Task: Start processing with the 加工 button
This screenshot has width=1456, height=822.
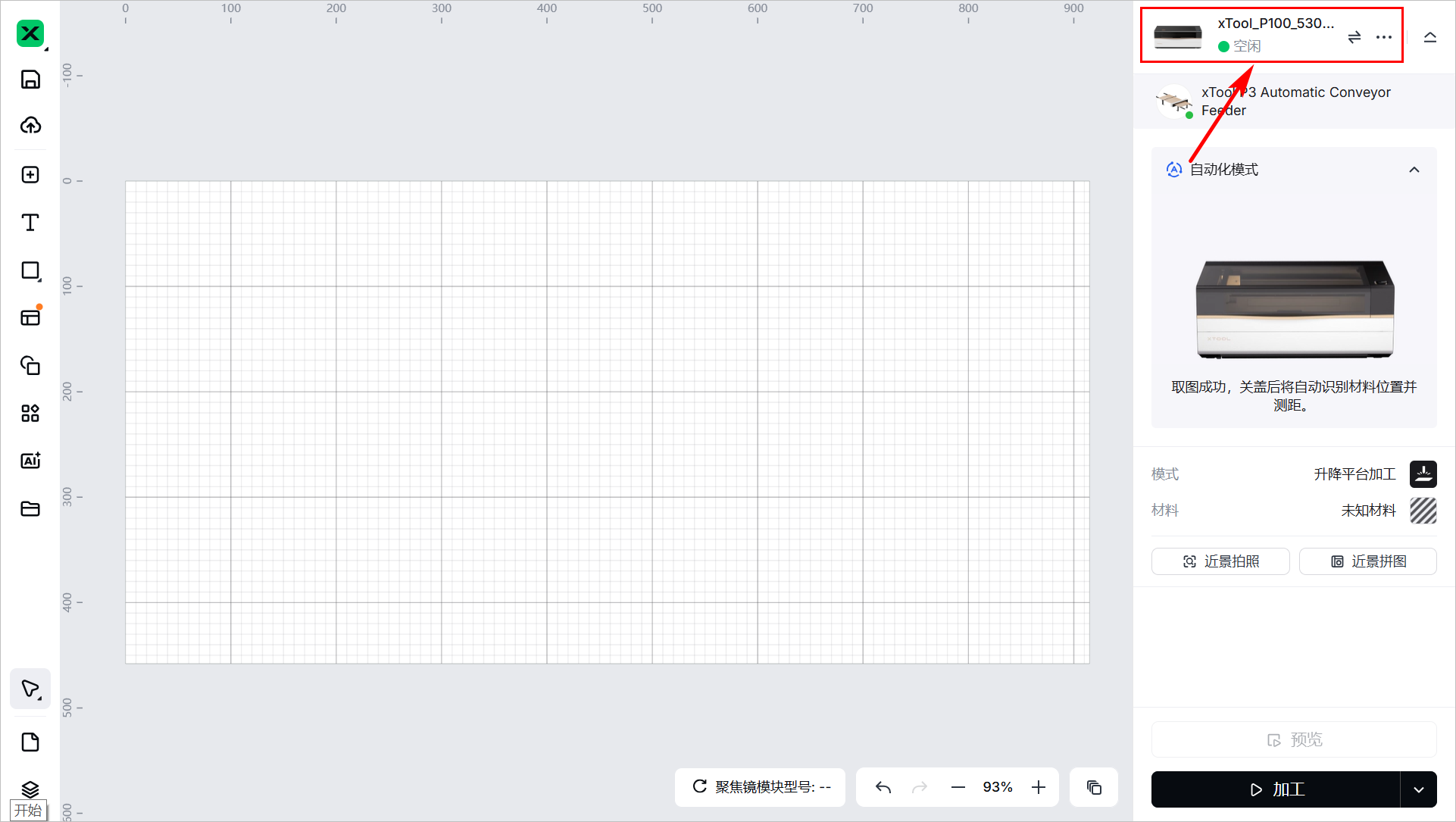Action: pyautogui.click(x=1276, y=789)
